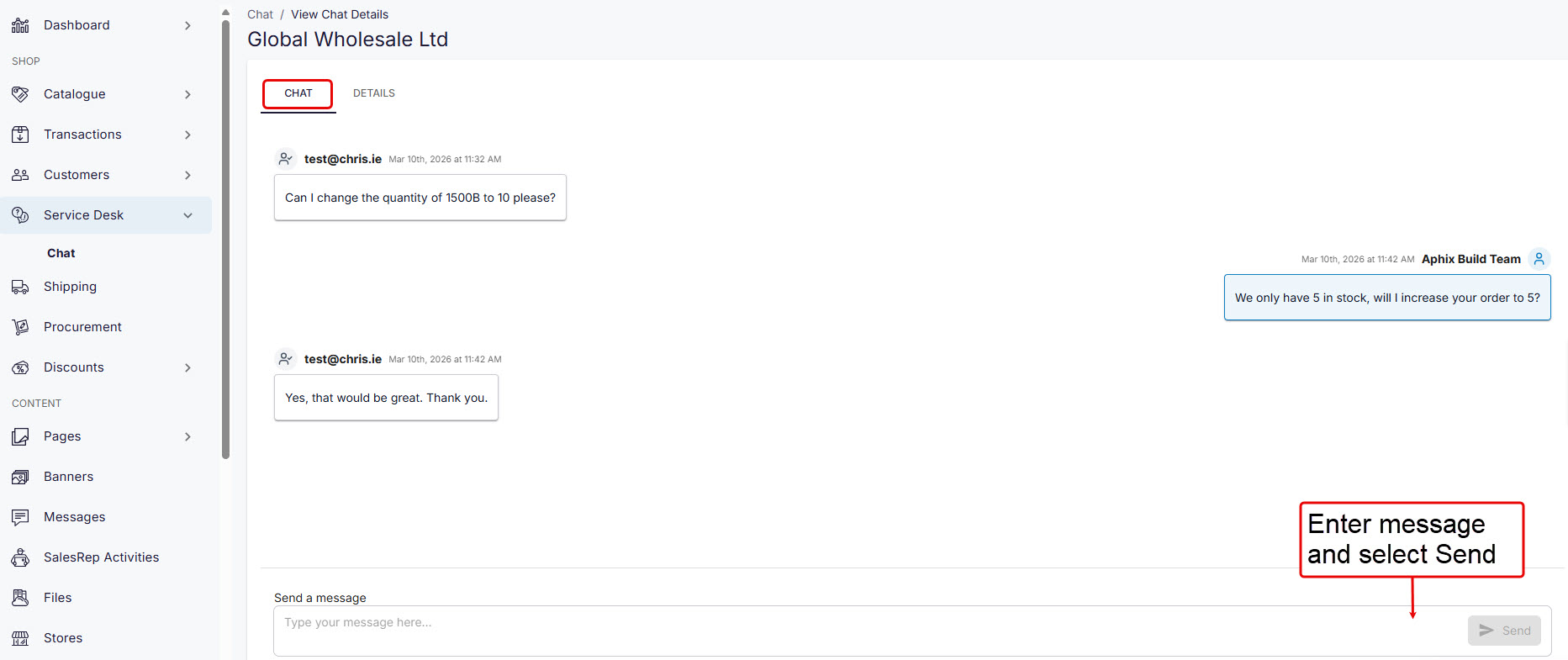Select the Catalogue icon

click(x=20, y=93)
